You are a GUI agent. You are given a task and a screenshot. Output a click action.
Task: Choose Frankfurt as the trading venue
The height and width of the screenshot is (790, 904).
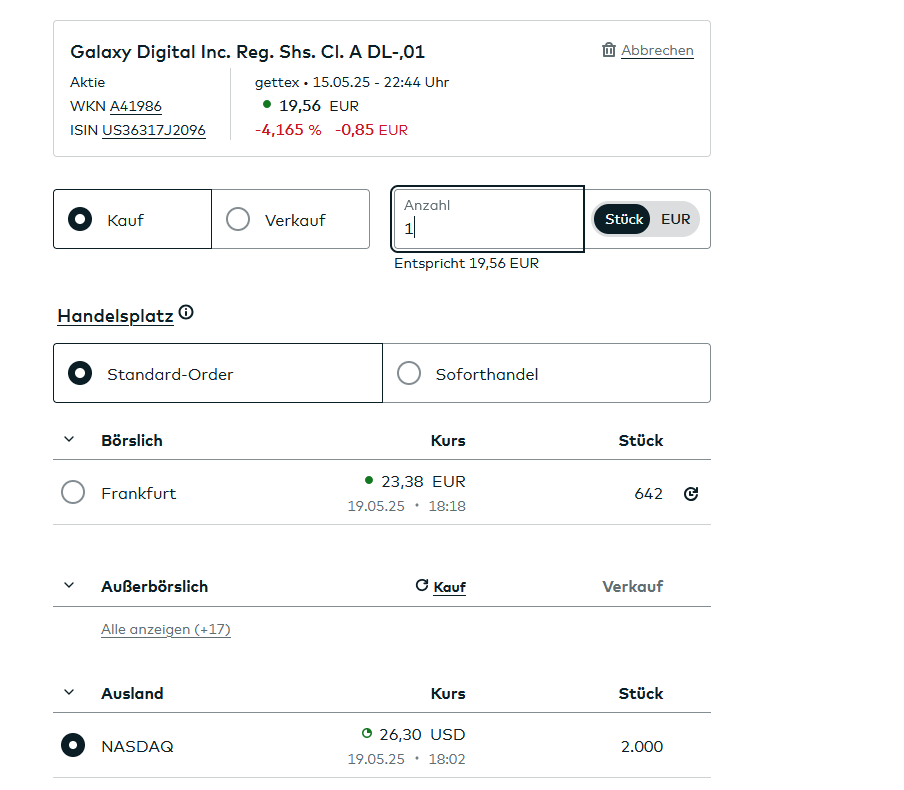[x=73, y=493]
